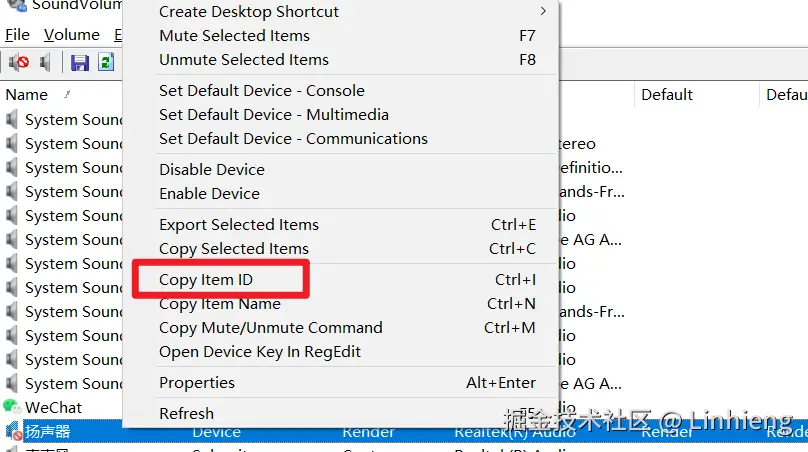The height and width of the screenshot is (452, 808).
Task: Open the File menu
Action: [17, 35]
